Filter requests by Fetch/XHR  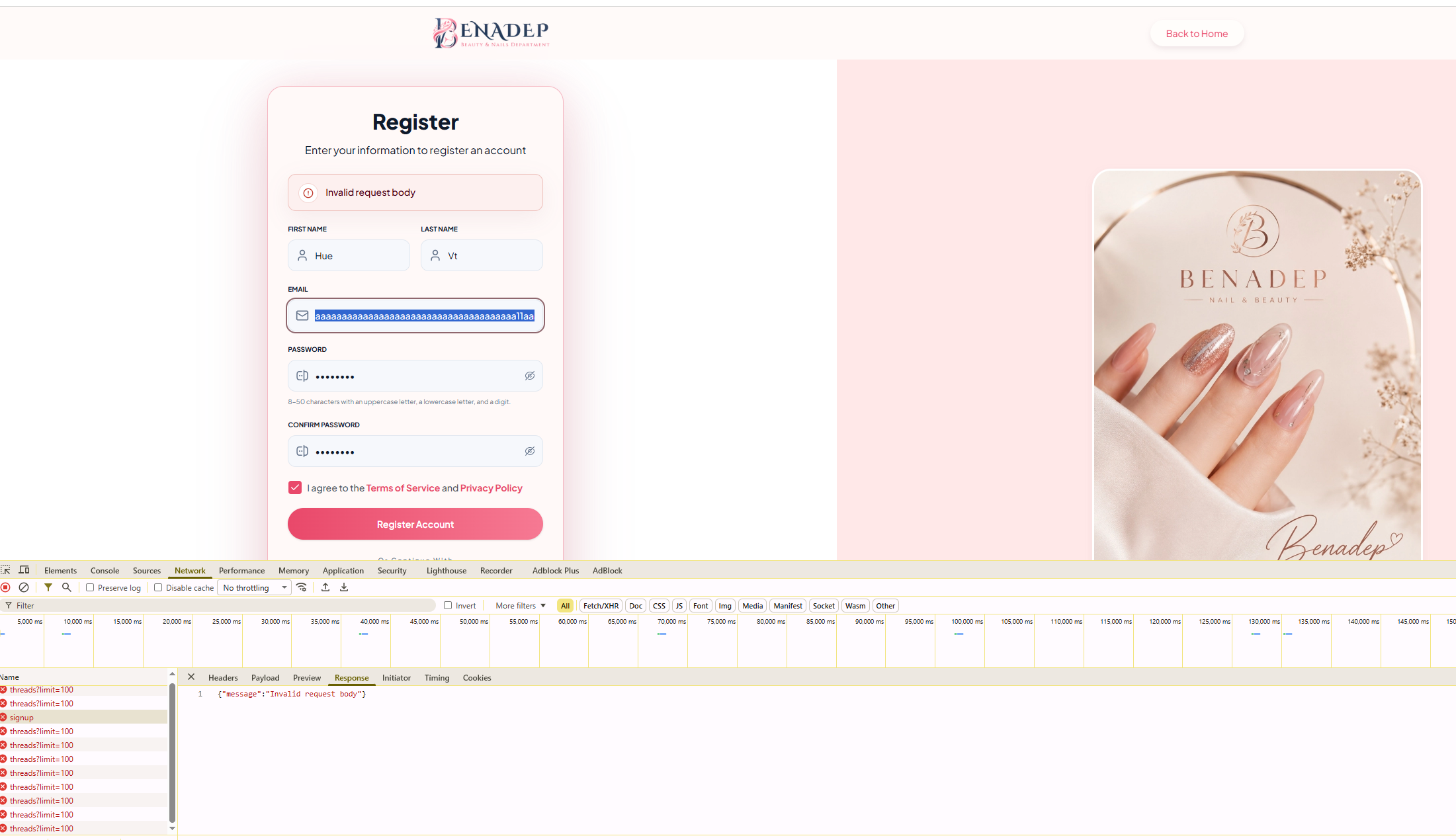click(x=601, y=606)
